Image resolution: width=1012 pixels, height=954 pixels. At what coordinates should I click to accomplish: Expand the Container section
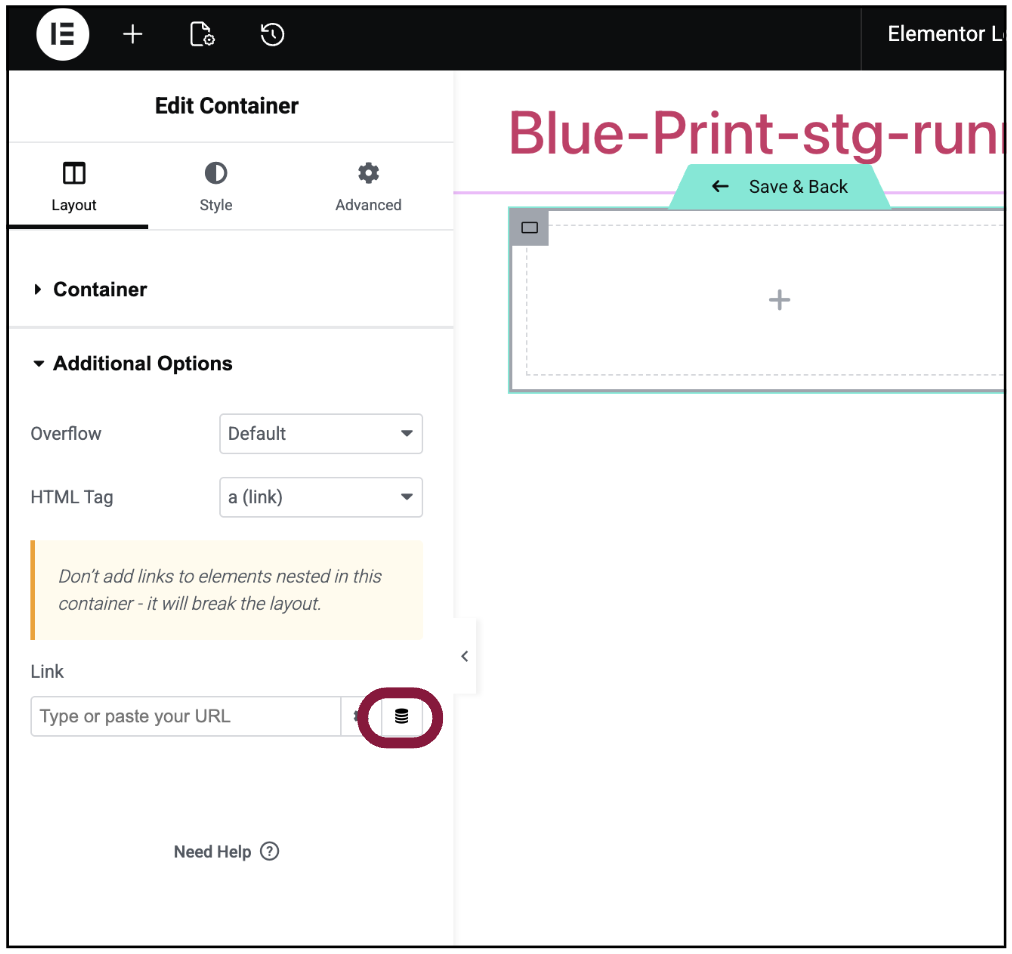[100, 289]
